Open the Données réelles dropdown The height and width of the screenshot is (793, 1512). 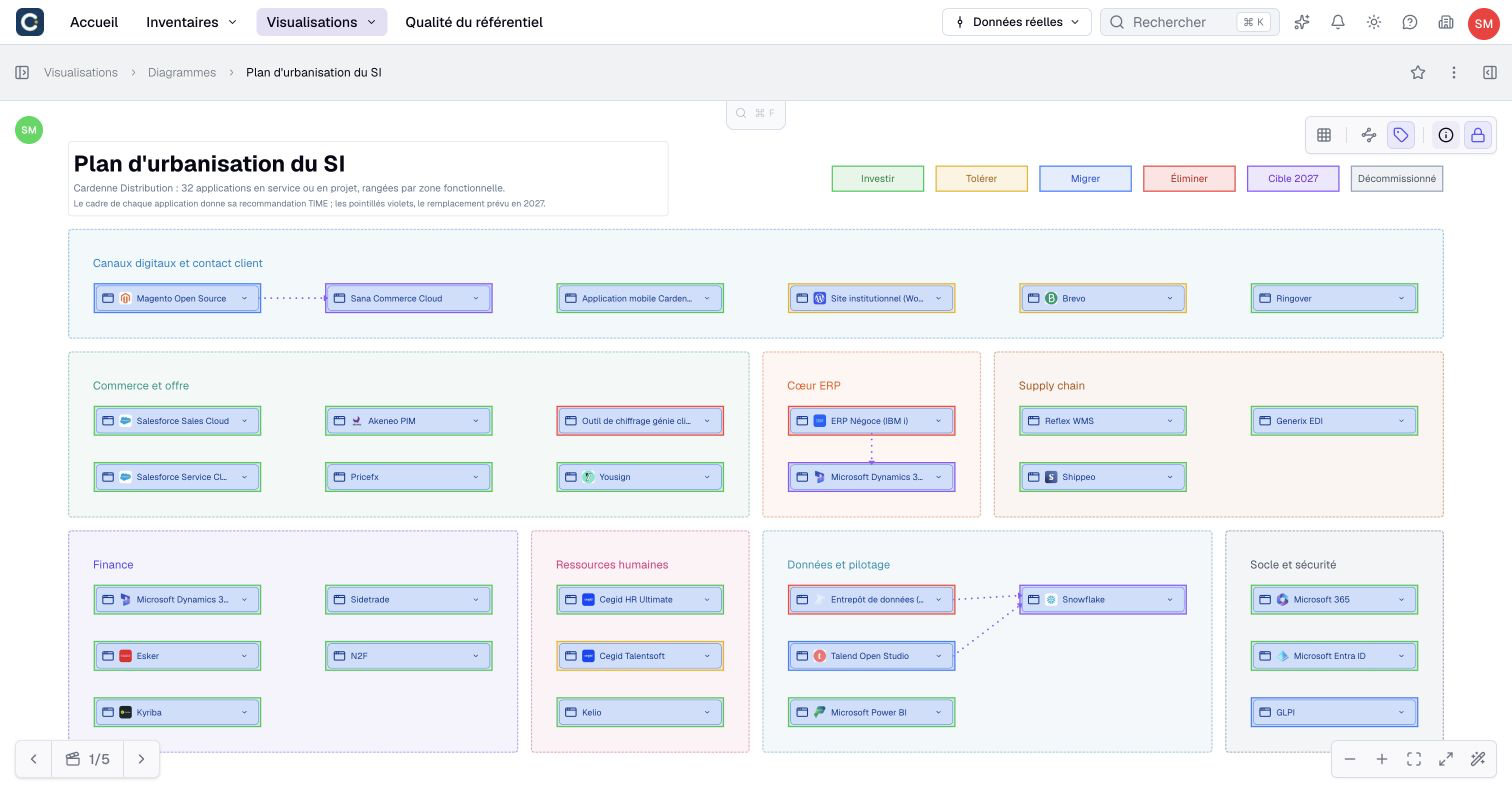click(1016, 22)
